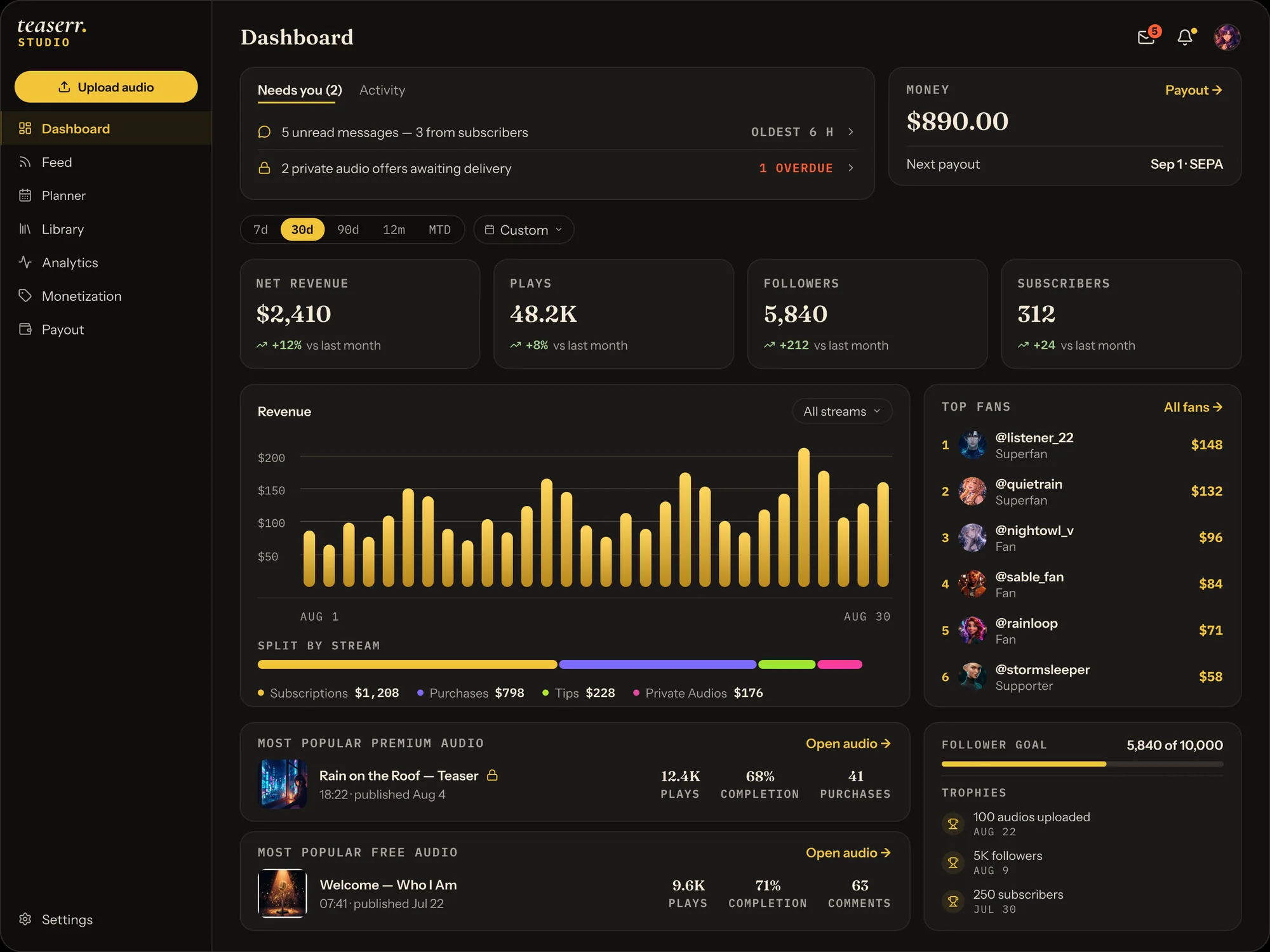Click the 100 audios uploaded trophy icon
The image size is (1270, 952).
coord(952,824)
